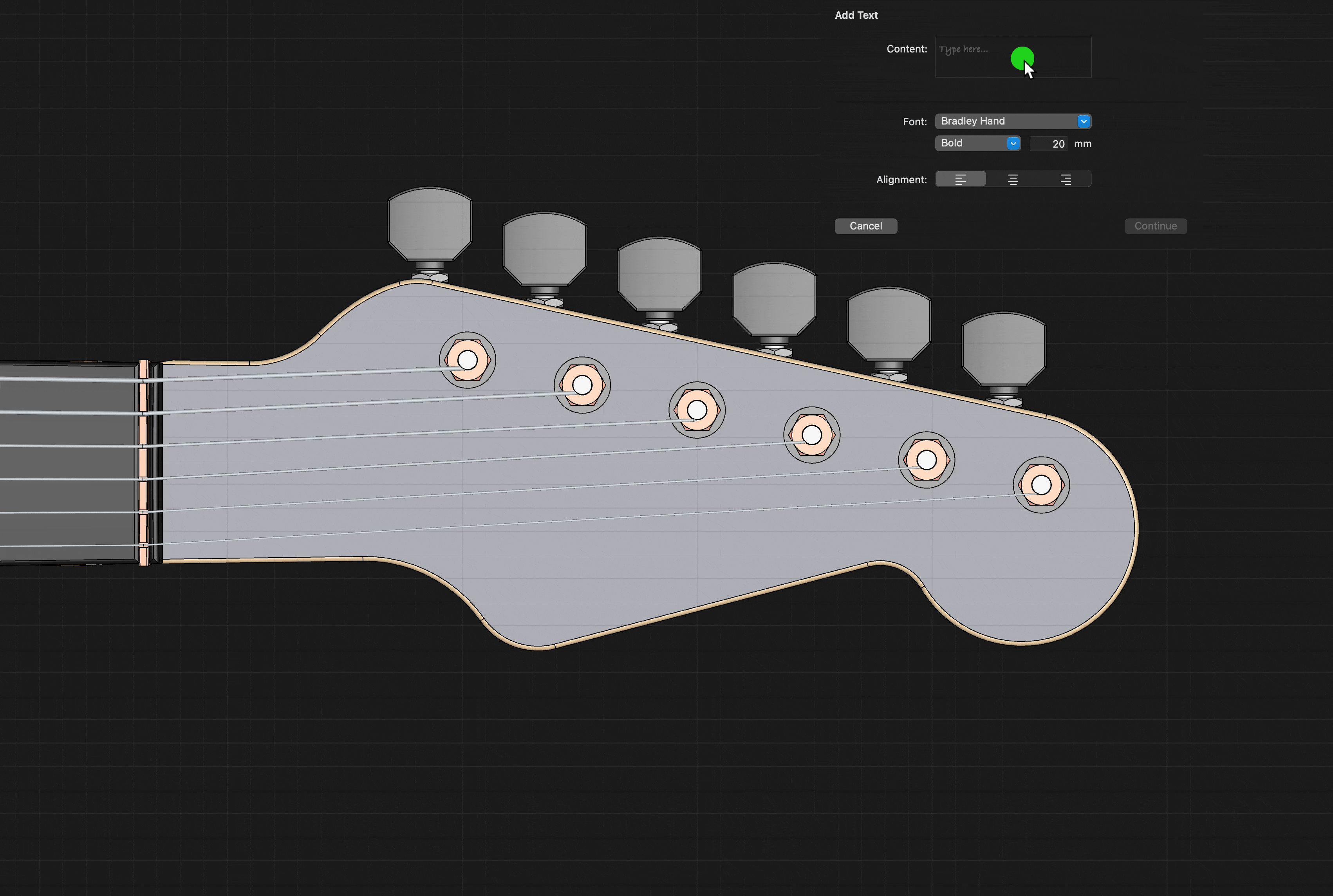Click the tuner post nearest the nut
Image resolution: width=1333 pixels, height=896 pixels.
click(468, 360)
